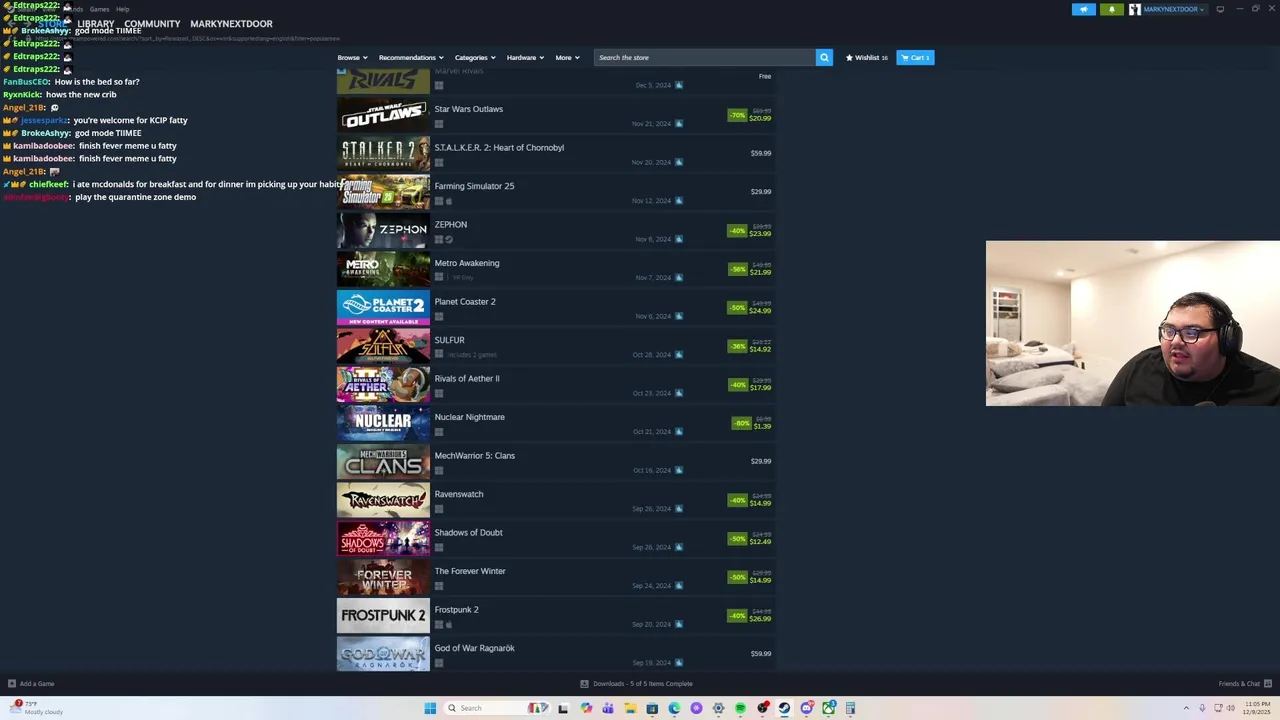
Task: Click the Add a Game button
Action: (x=31, y=684)
